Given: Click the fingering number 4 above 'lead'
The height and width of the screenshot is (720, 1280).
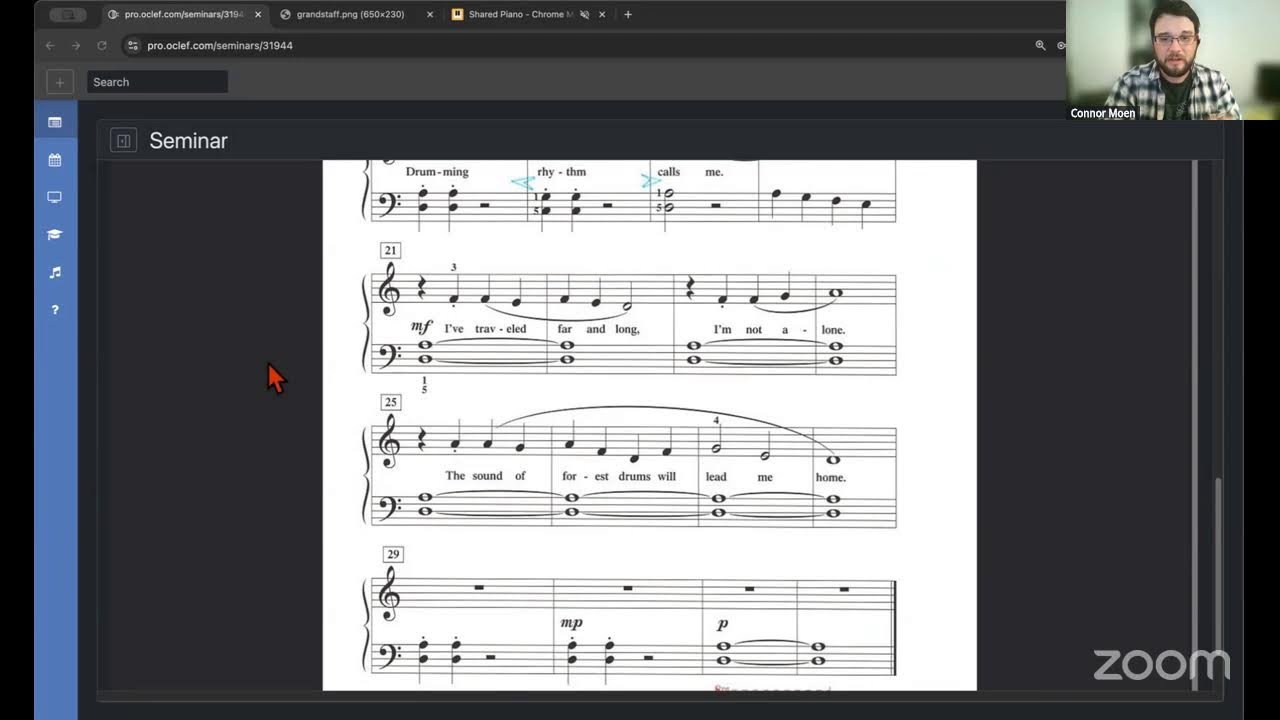Looking at the screenshot, I should (x=716, y=421).
